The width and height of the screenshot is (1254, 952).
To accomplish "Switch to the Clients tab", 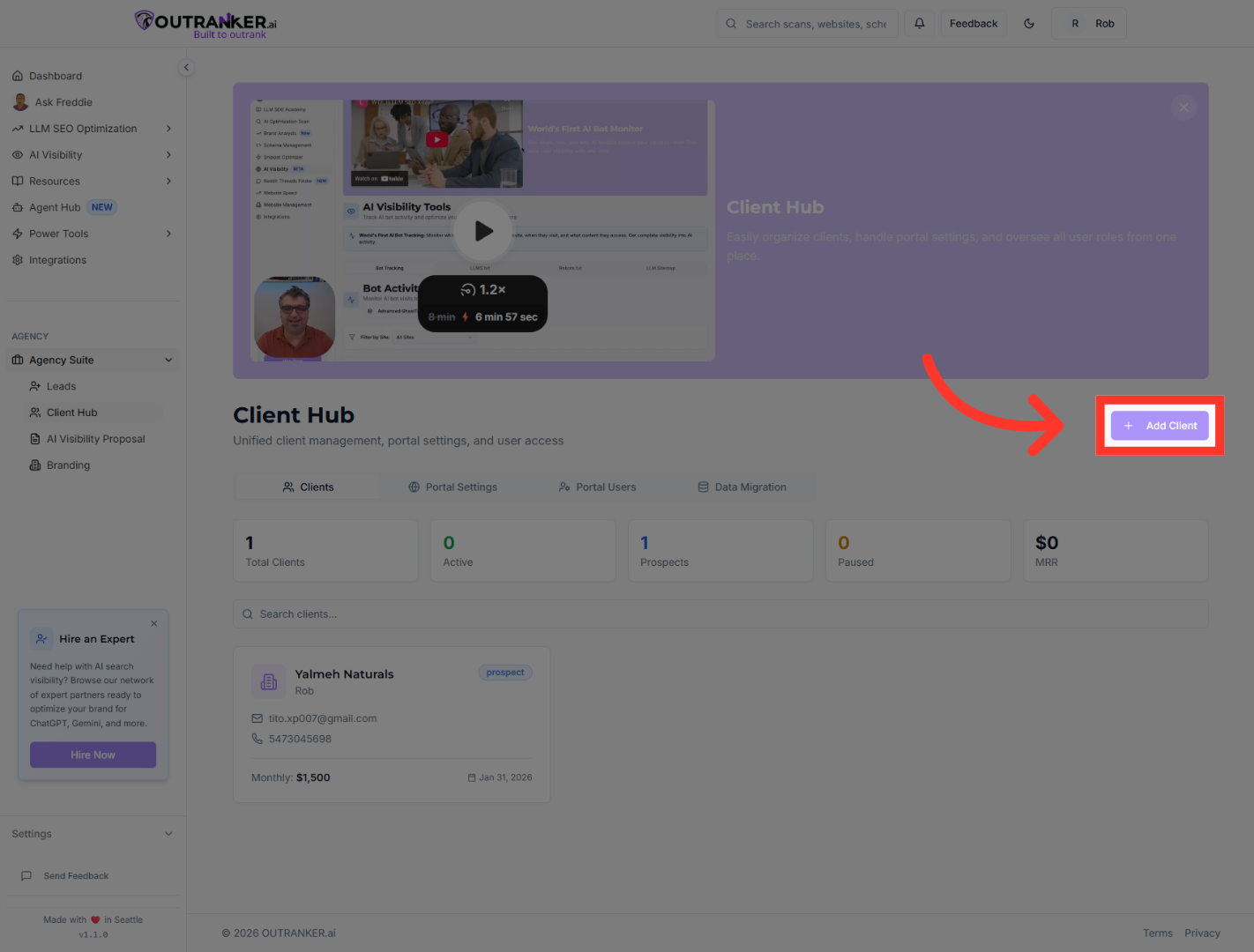I will point(308,487).
